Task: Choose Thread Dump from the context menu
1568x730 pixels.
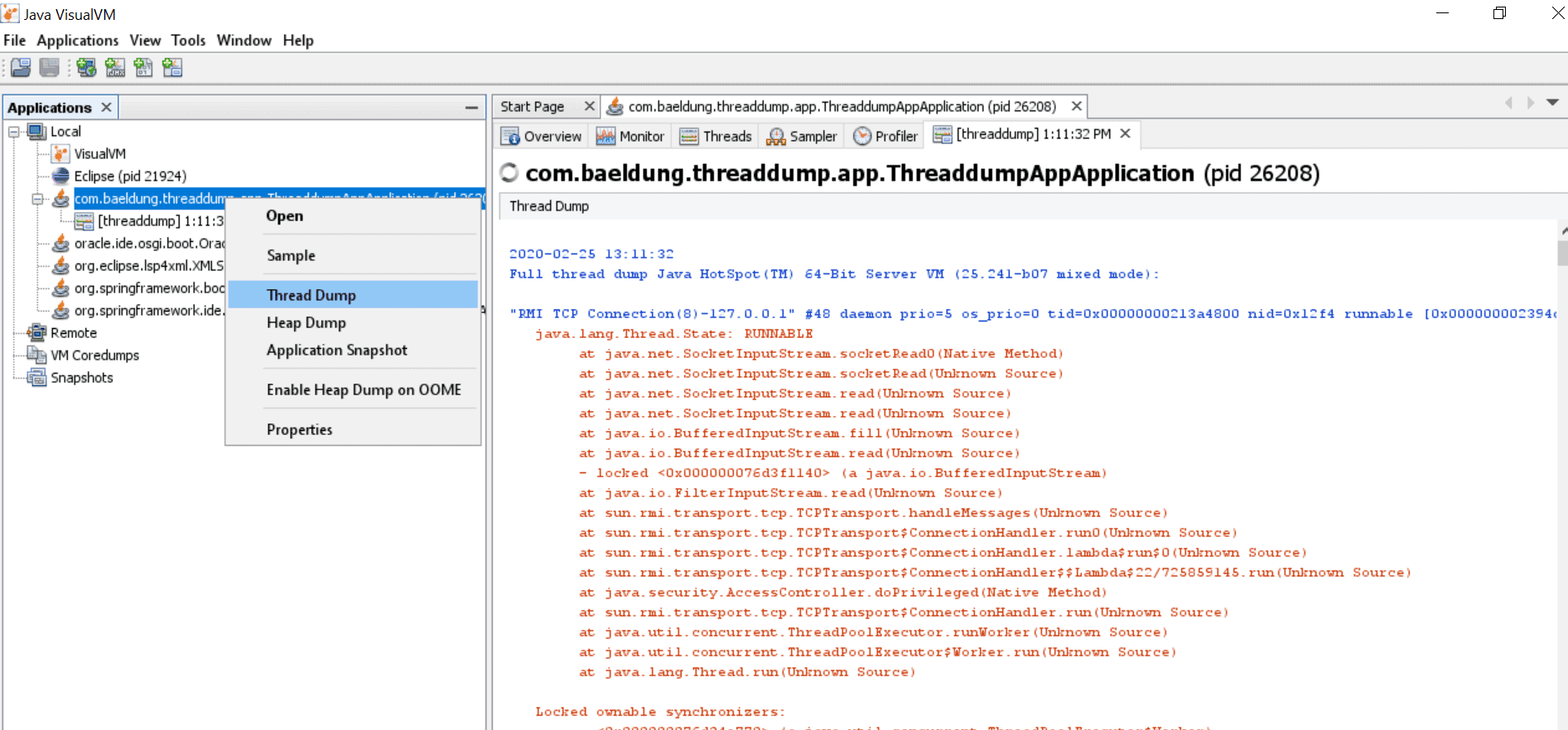Action: click(311, 295)
